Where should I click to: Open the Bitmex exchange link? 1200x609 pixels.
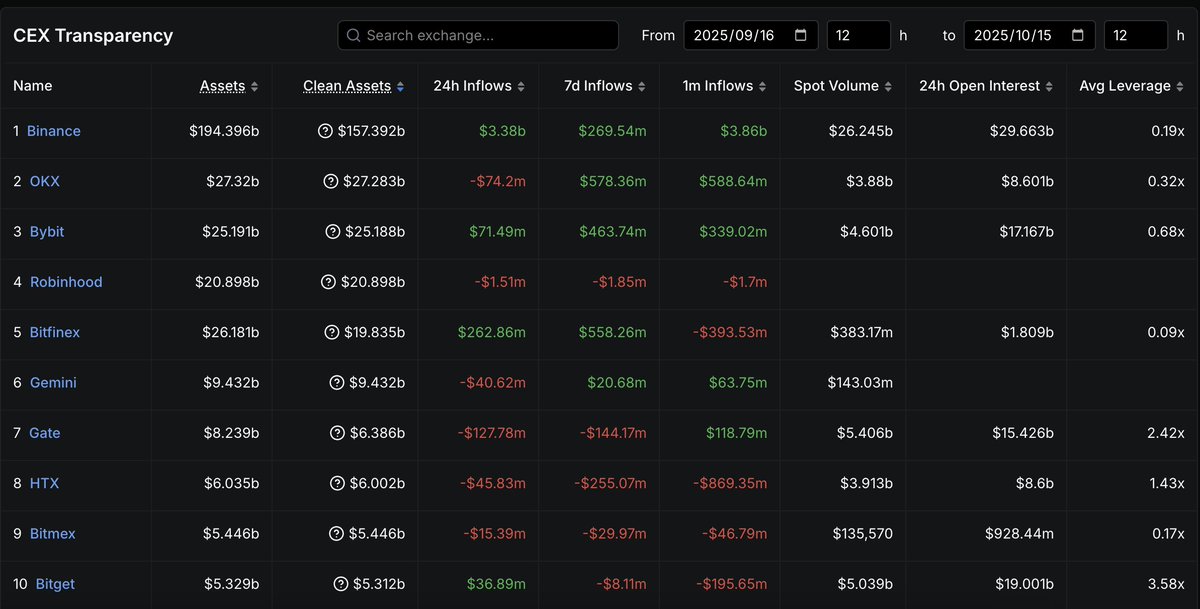52,534
